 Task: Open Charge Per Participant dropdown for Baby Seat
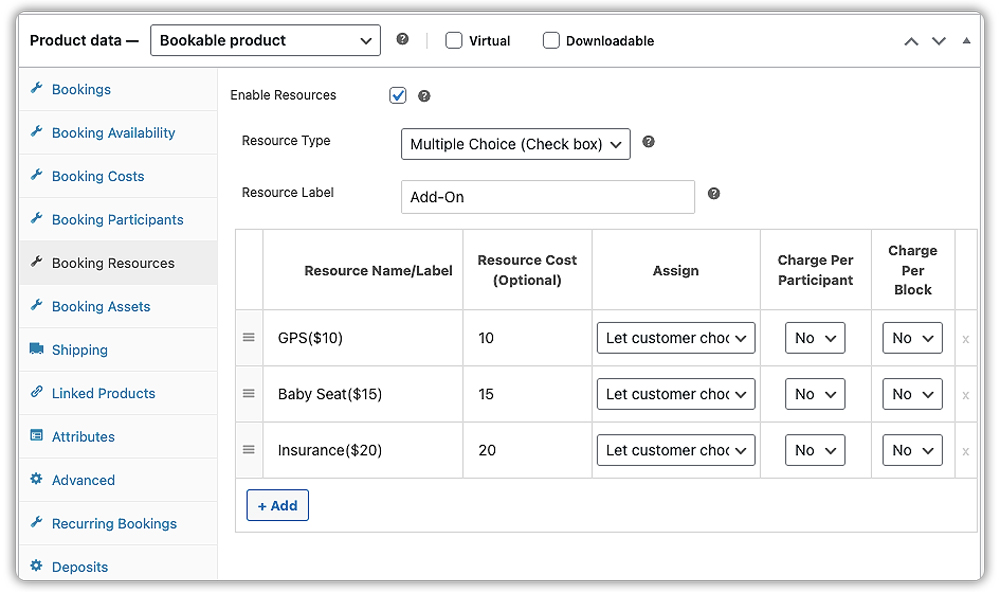[x=815, y=394]
